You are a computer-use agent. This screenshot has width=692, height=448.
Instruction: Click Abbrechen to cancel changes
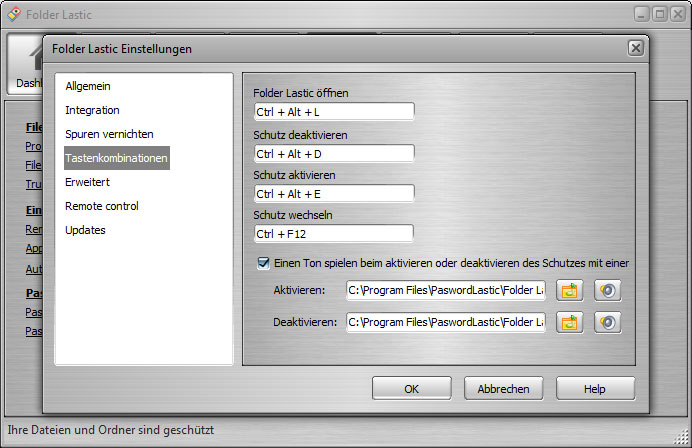(x=503, y=388)
